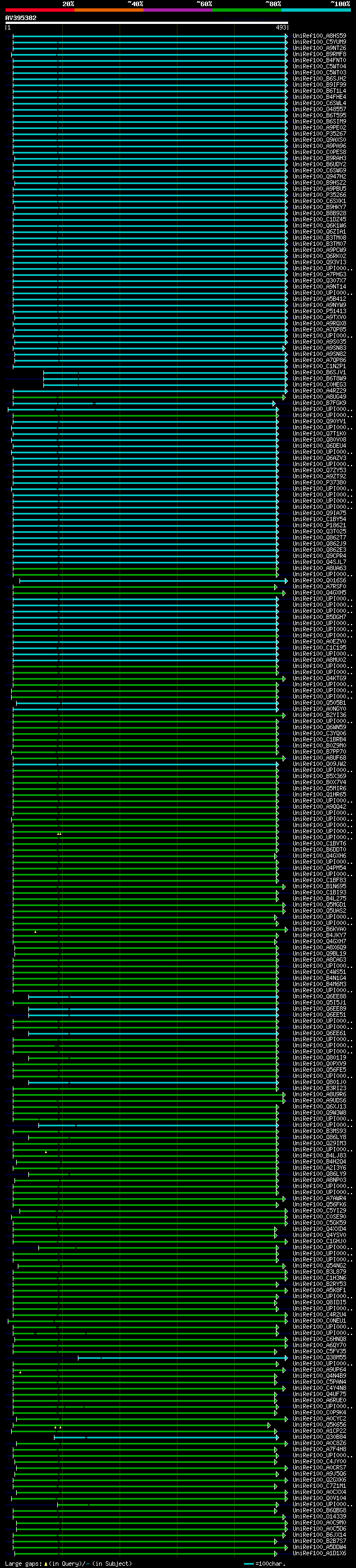356x1568 pixels.
Task: Click the orange ~40% identity legend segment
Action: click(109, 10)
